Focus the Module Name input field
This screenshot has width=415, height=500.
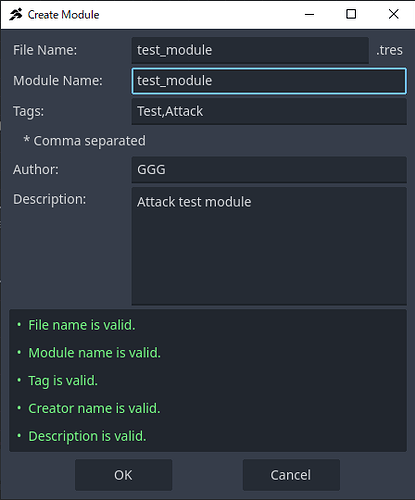269,81
